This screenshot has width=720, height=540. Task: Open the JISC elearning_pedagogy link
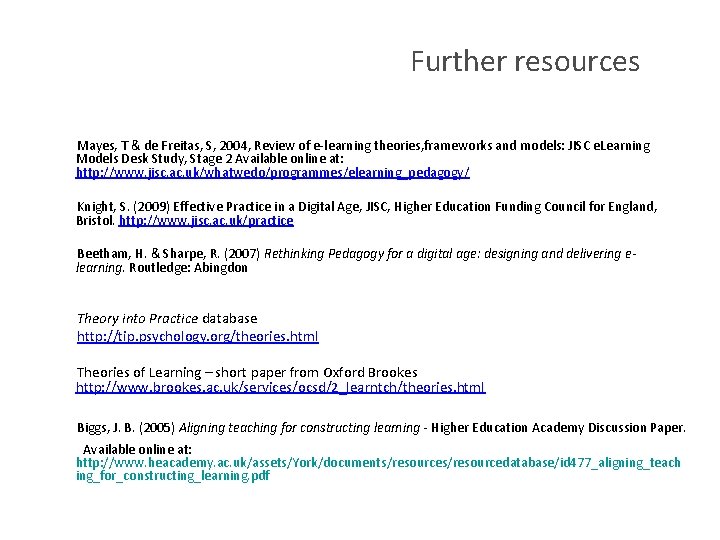tap(273, 173)
